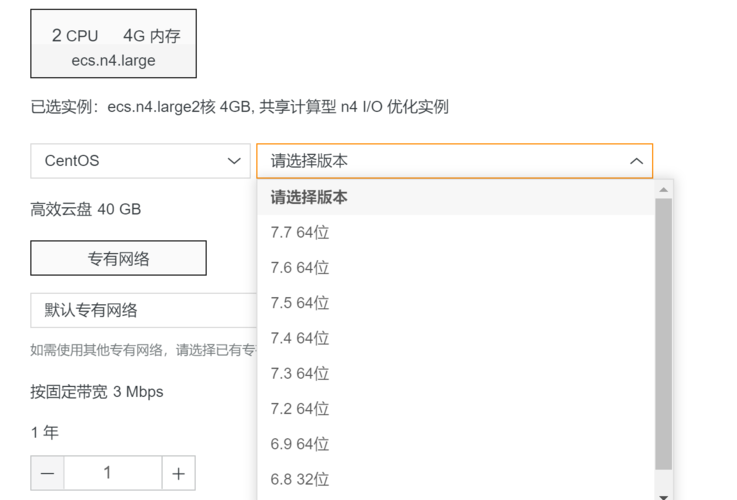Click the dropdown list scroll-down arrow
Viewport: 737px width, 500px height.
(664, 496)
